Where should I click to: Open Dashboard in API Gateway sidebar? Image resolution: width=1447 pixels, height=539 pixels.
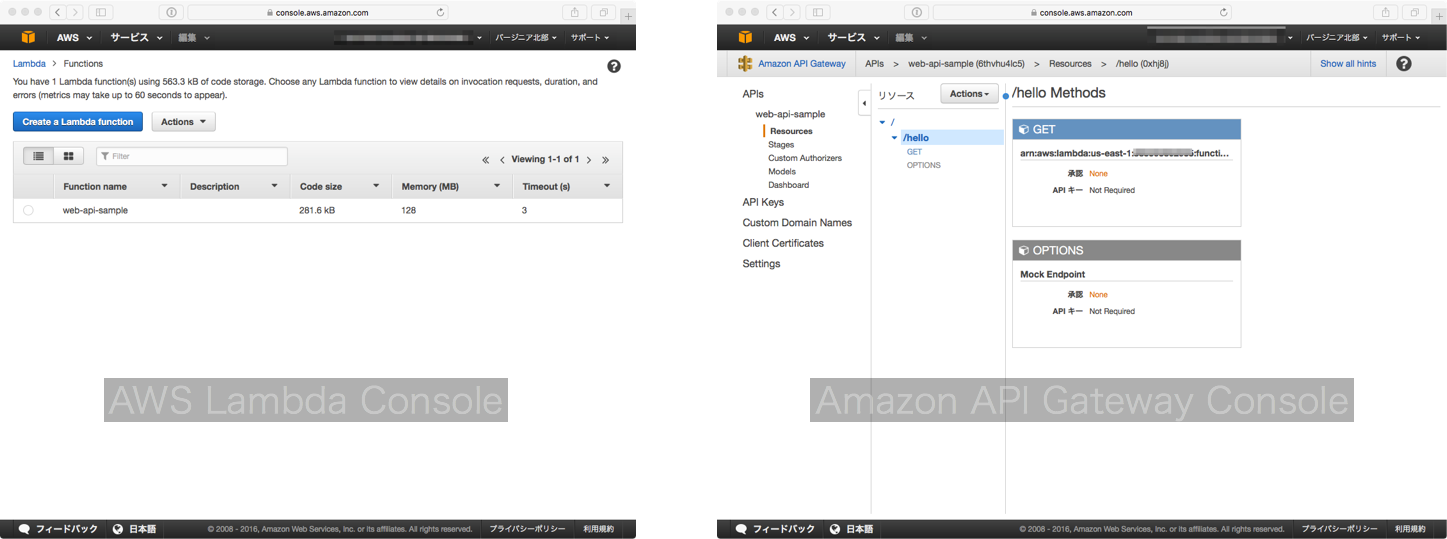(x=789, y=185)
